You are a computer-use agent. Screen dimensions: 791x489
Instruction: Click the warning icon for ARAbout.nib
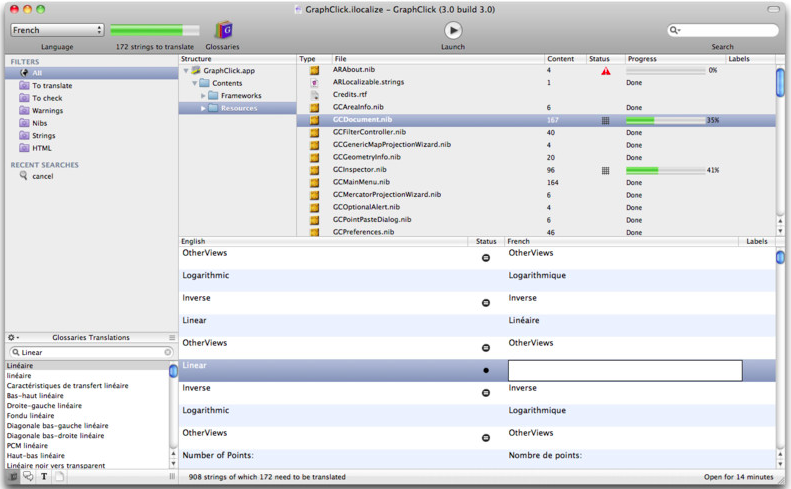[605, 71]
